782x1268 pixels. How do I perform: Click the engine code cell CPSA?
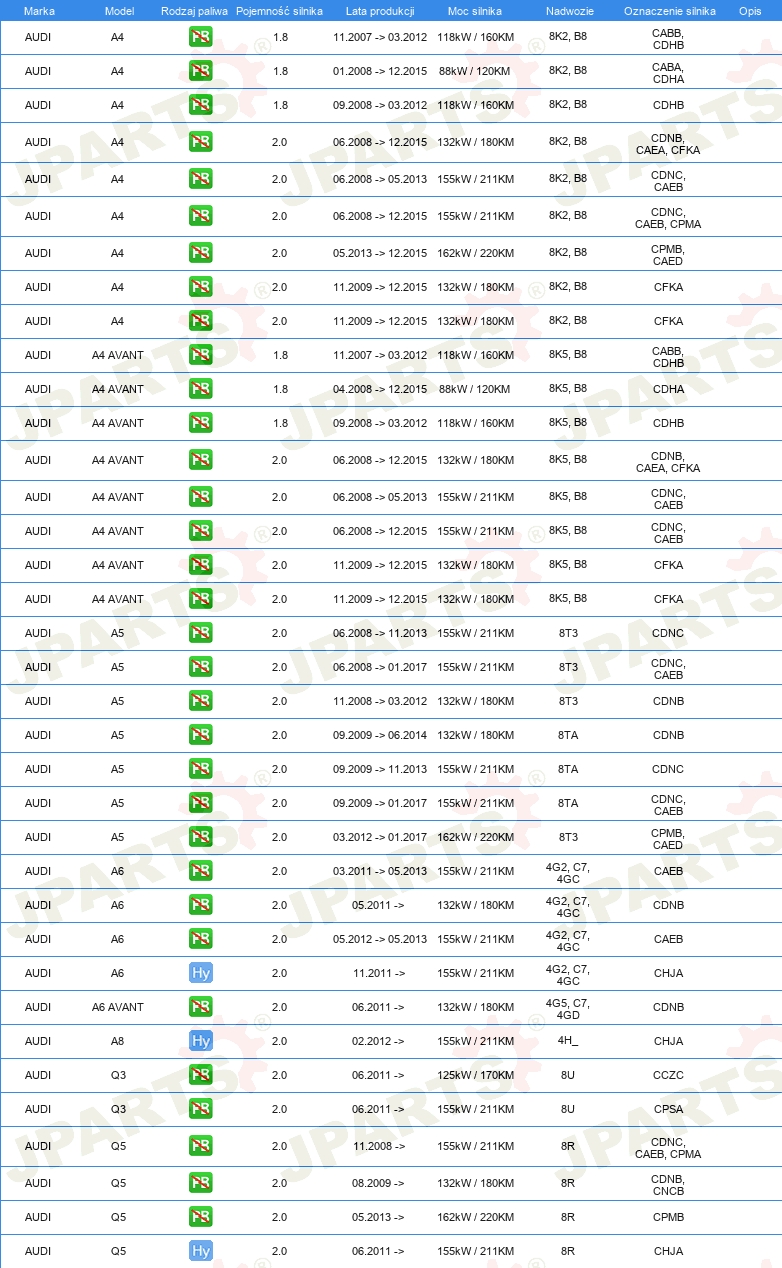(x=668, y=1109)
